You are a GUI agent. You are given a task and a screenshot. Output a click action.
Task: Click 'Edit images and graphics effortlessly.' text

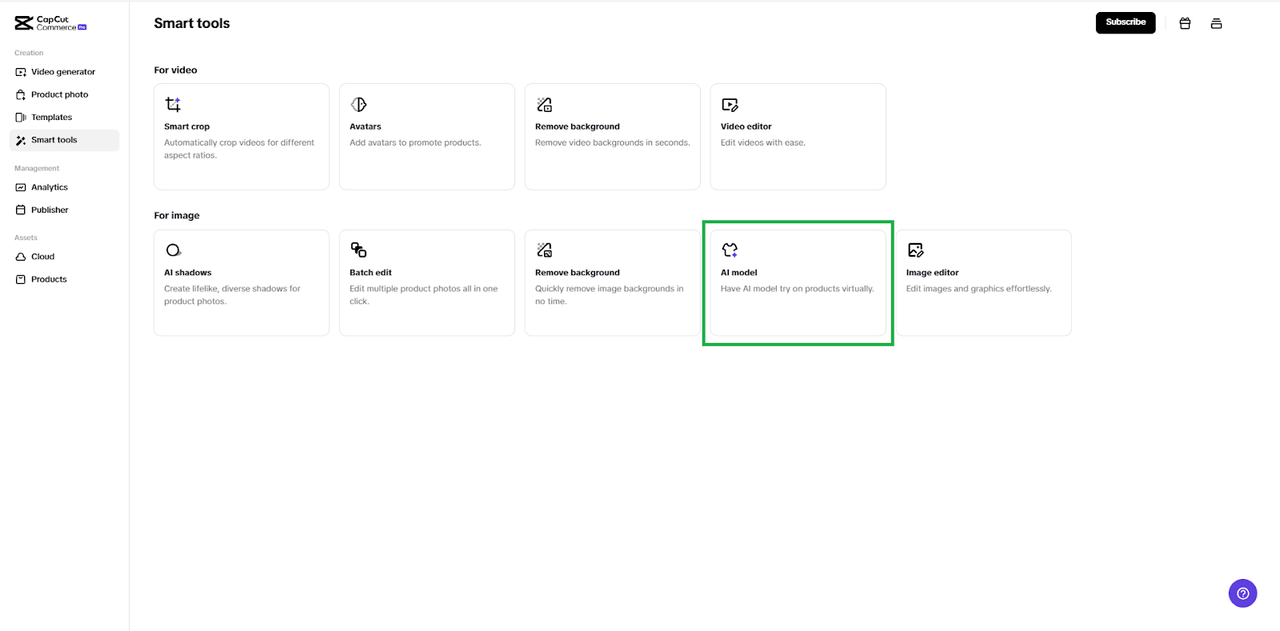979,289
